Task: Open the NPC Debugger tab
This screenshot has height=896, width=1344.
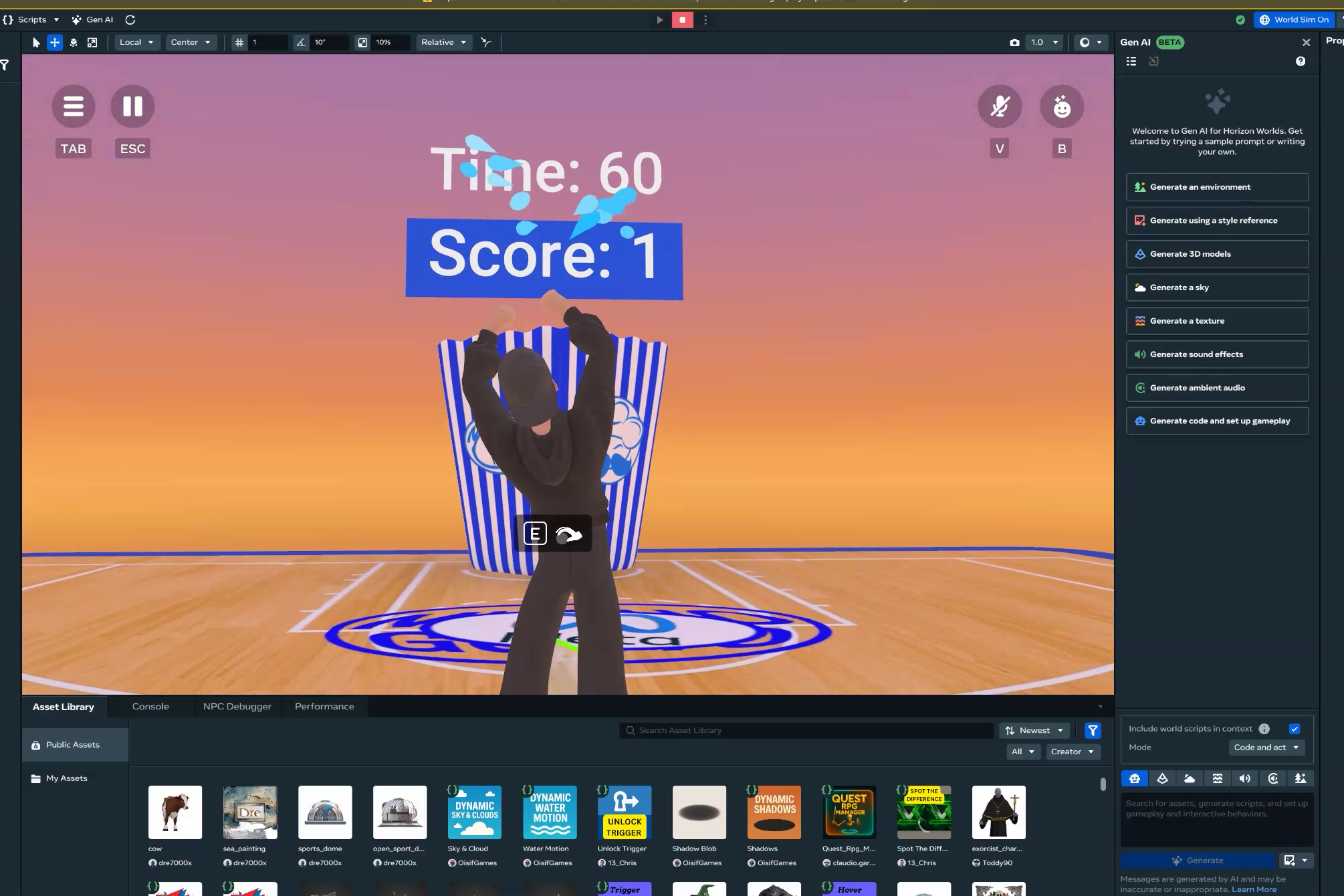Action: pos(237,707)
